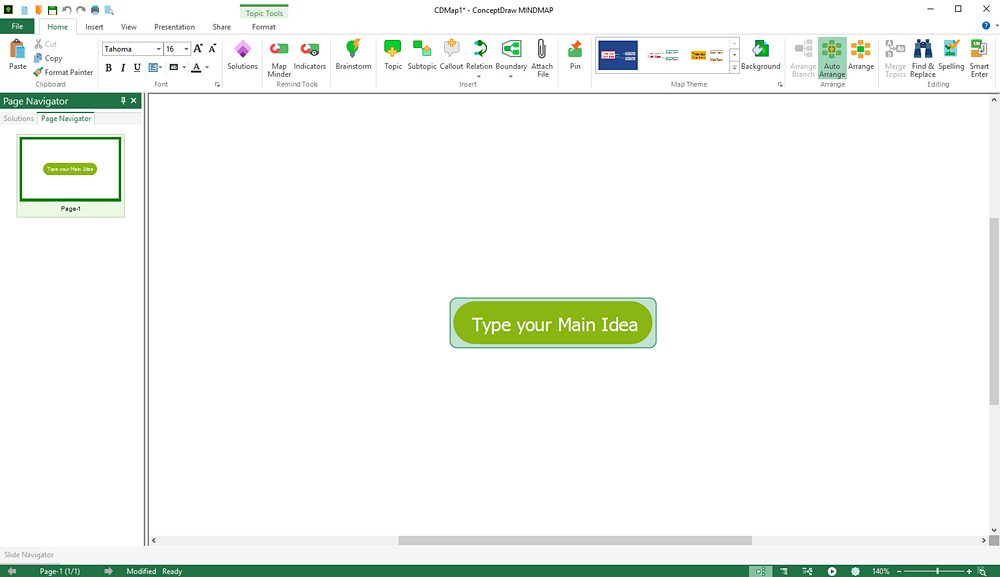Zoom in with the plus button

tap(969, 571)
